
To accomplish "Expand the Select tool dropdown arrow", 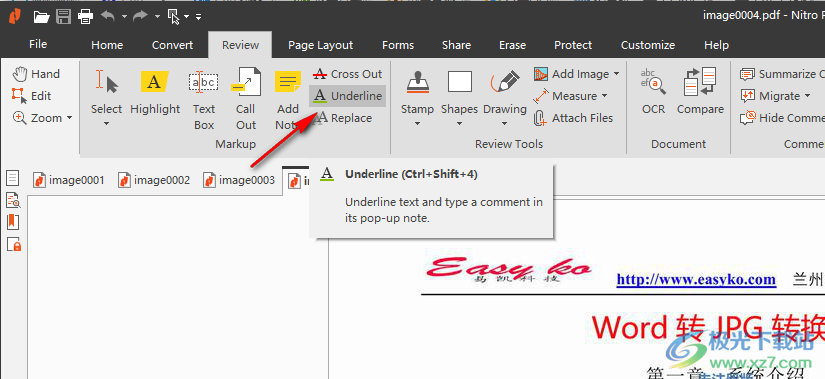I will click(x=106, y=124).
